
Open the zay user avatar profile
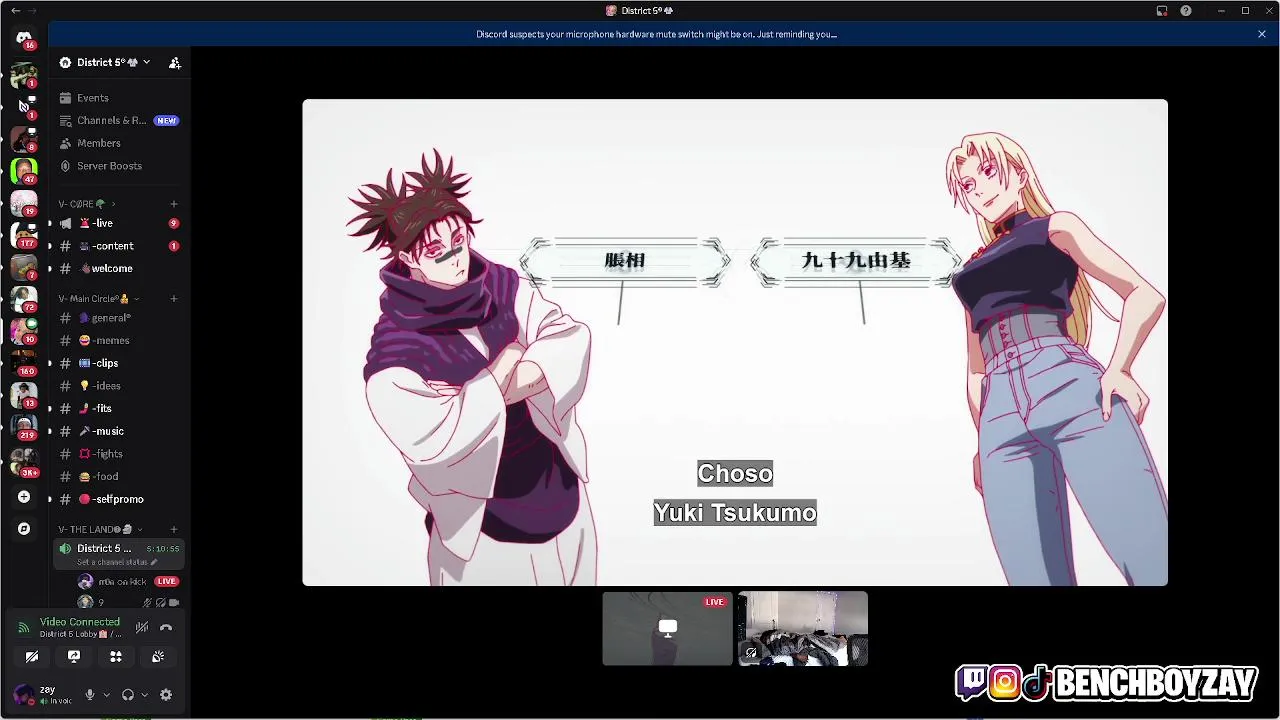coord(23,695)
